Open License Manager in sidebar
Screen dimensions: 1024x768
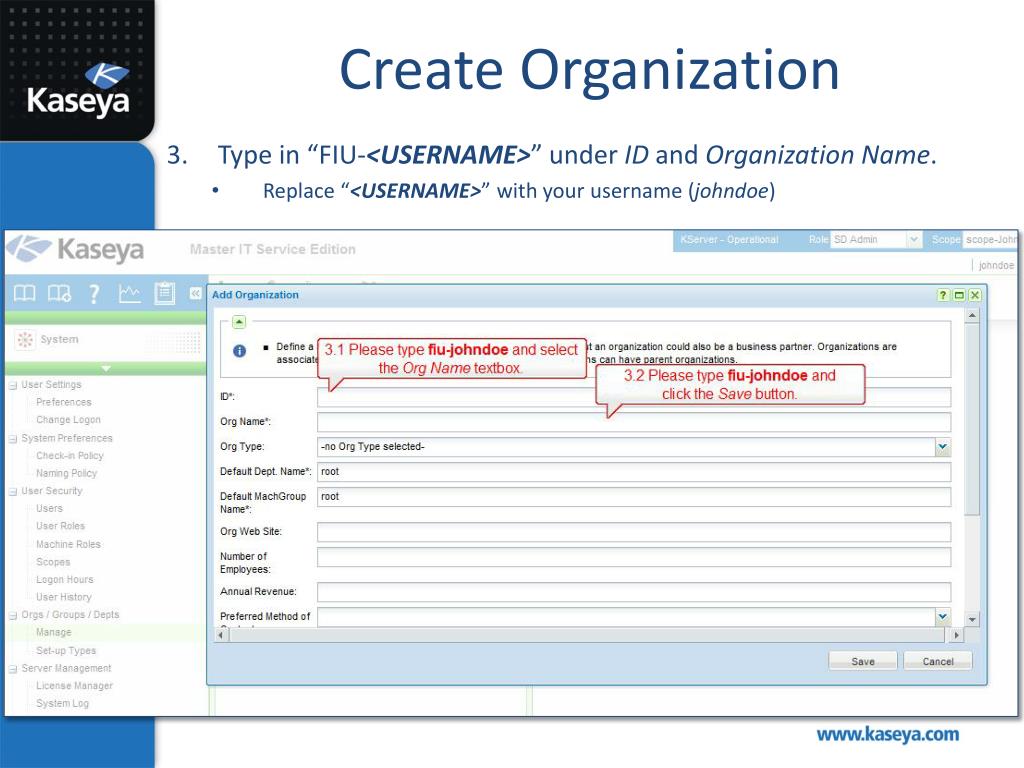74,686
